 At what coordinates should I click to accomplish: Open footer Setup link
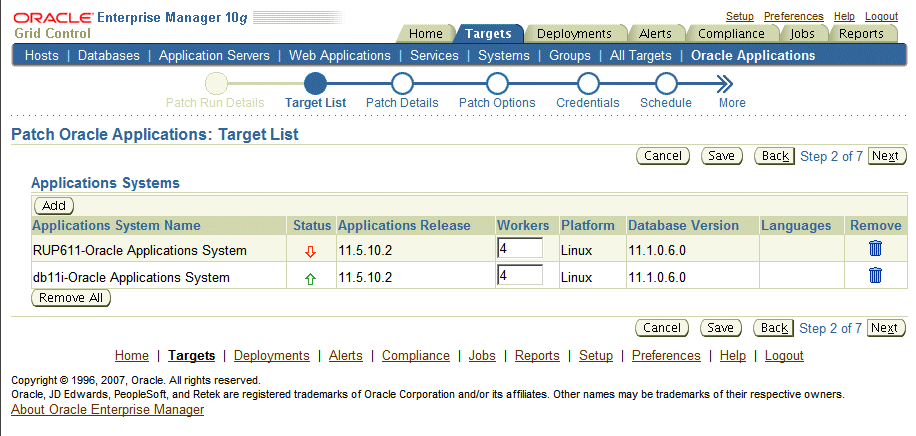[596, 355]
